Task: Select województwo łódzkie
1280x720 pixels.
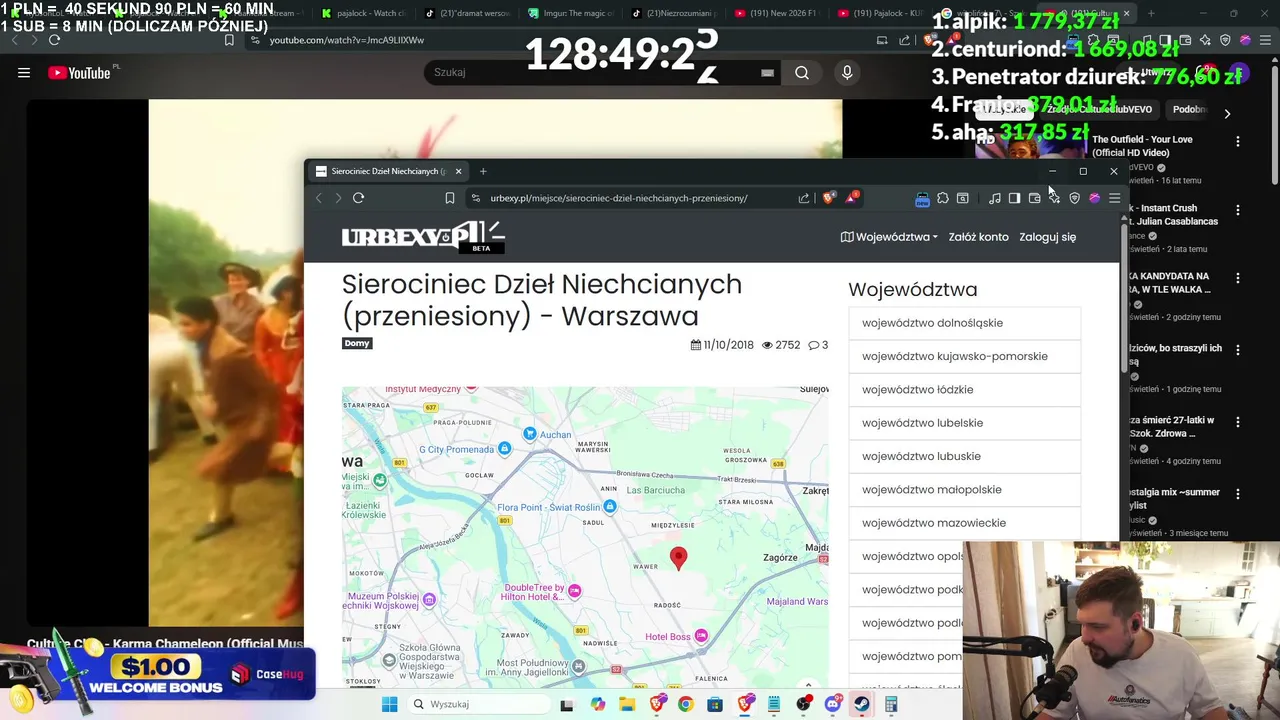Action: click(964, 390)
